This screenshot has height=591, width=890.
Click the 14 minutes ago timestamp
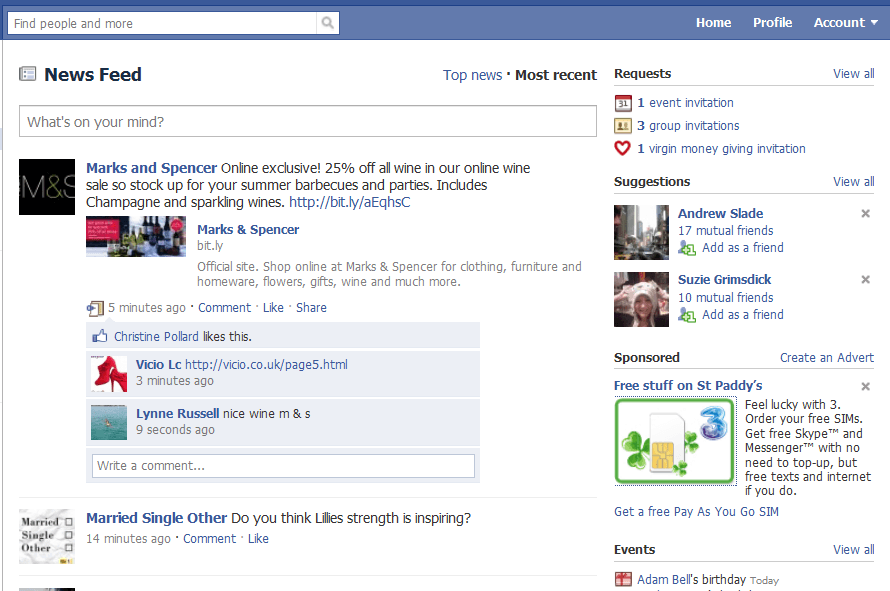click(x=128, y=539)
